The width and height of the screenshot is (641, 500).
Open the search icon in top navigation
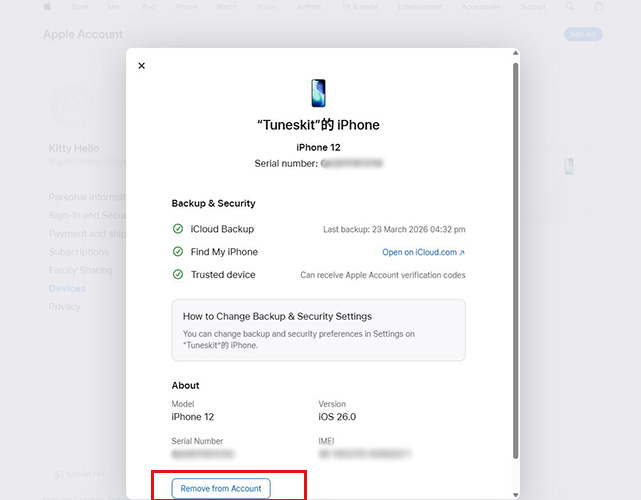[569, 7]
